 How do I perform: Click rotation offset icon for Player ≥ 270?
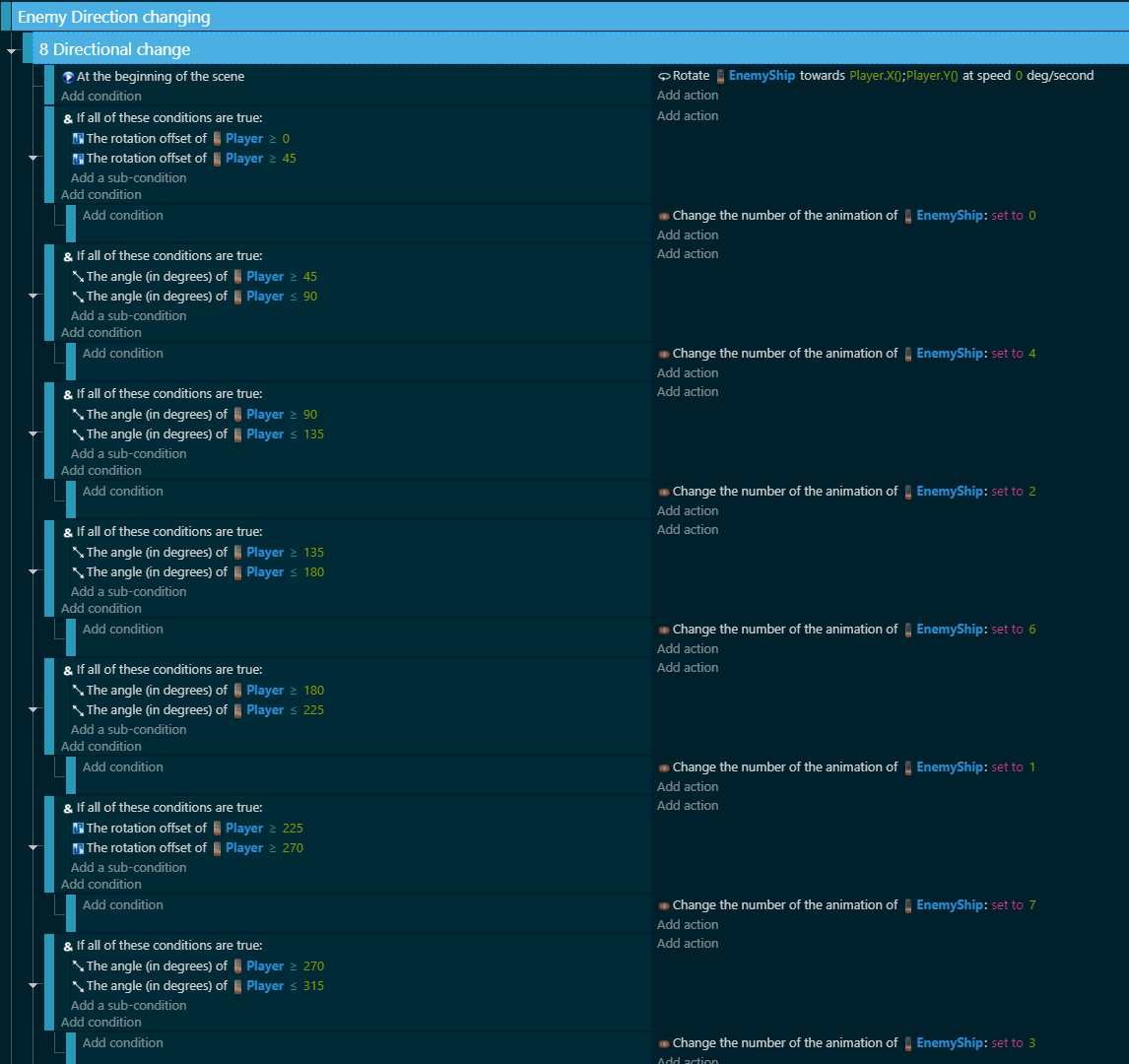click(x=78, y=848)
